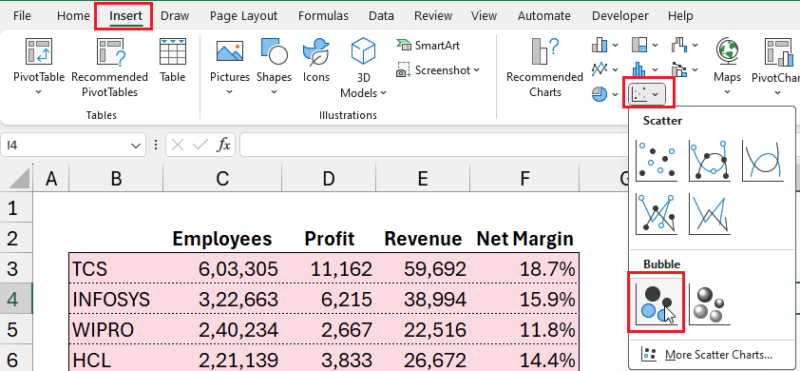Open the PivotChart button
The height and width of the screenshot is (371, 800).
click(x=776, y=66)
